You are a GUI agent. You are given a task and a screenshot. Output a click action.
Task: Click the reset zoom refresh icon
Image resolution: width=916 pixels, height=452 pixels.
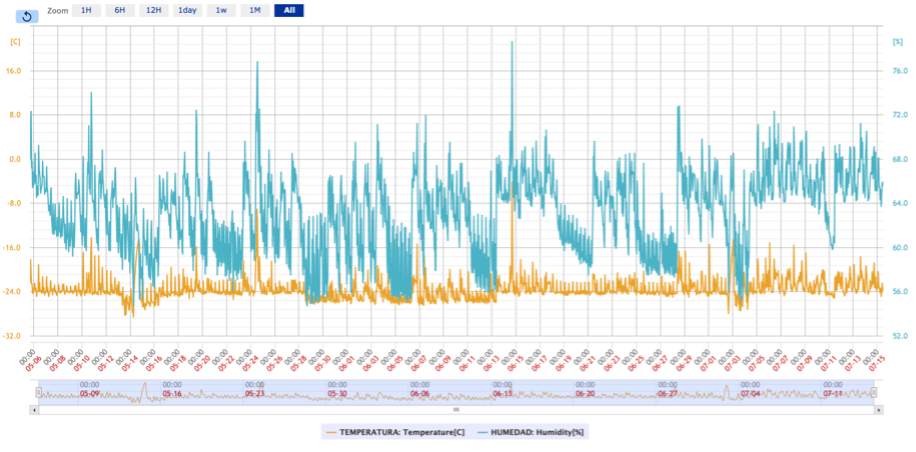[x=27, y=16]
